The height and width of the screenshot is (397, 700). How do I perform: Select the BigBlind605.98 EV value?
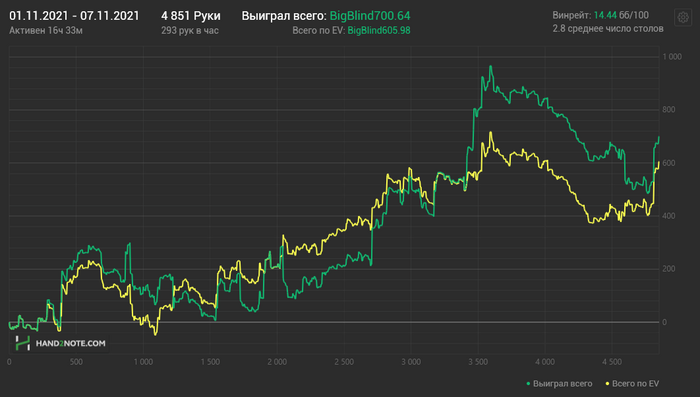[x=379, y=30]
